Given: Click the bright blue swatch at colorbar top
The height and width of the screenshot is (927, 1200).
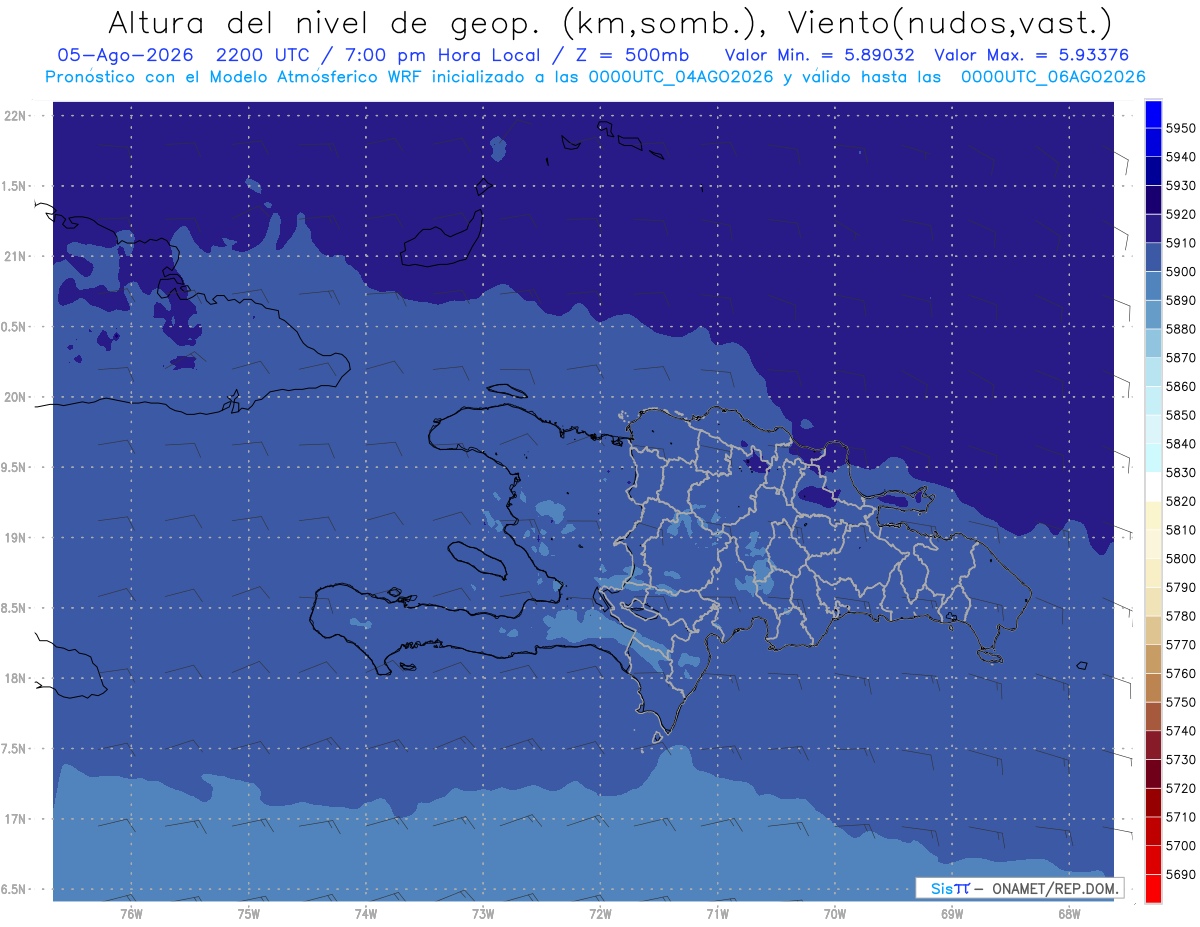Looking at the screenshot, I should tap(1153, 114).
